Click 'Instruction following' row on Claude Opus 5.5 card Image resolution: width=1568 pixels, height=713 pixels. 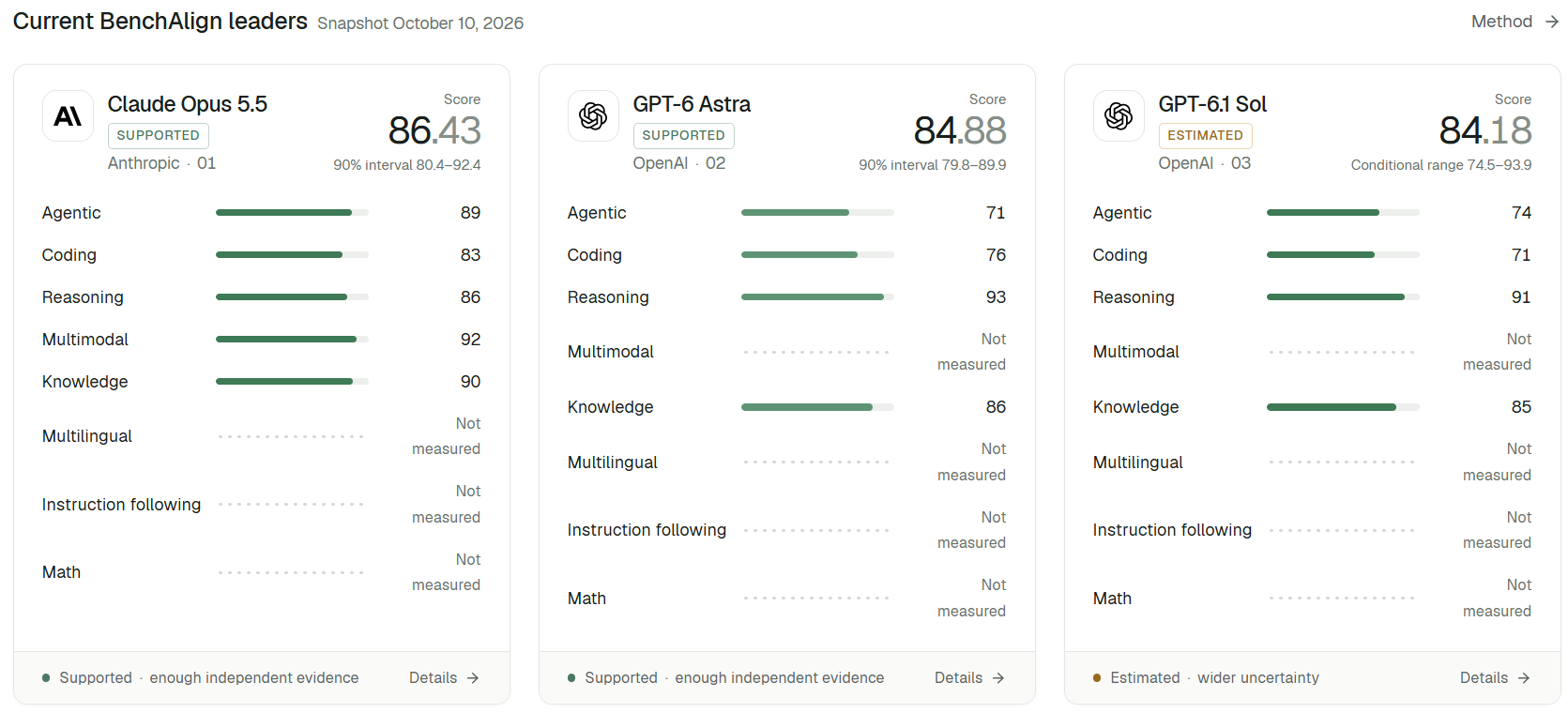click(262, 505)
